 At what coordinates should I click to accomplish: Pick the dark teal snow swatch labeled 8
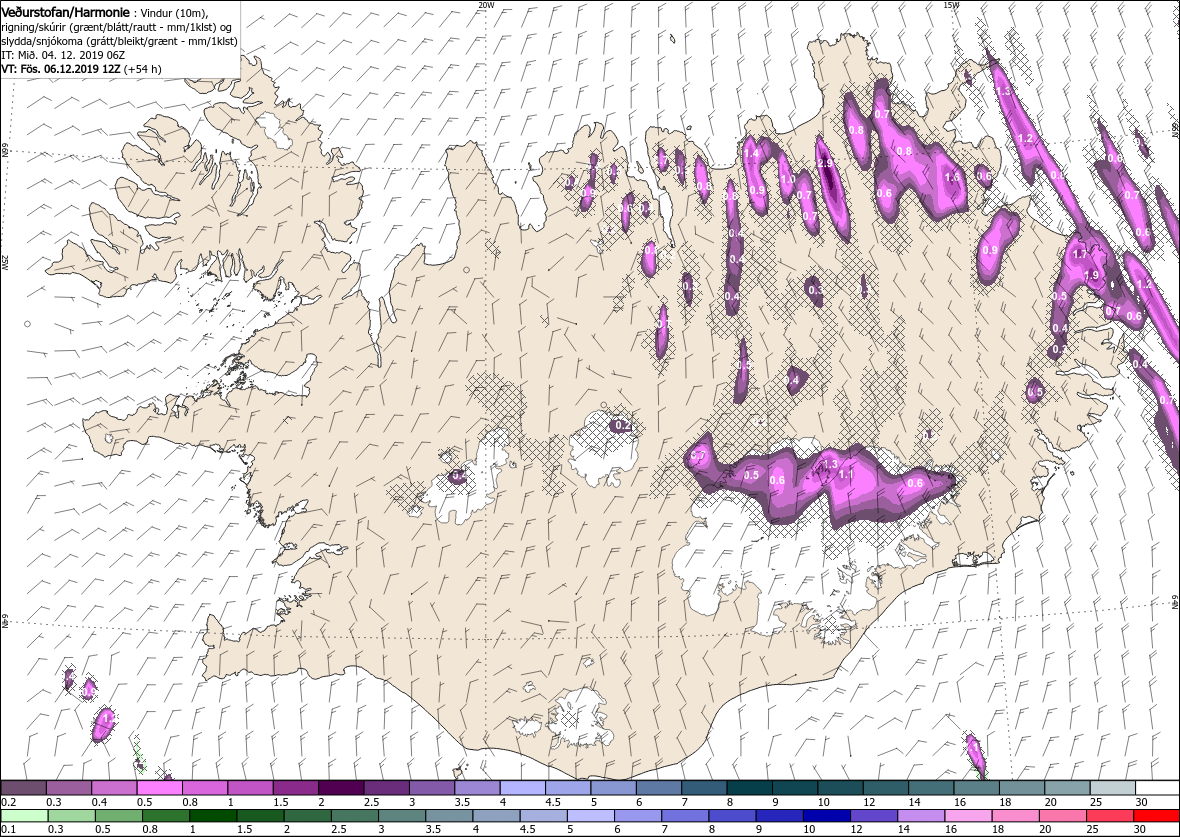coord(749,787)
